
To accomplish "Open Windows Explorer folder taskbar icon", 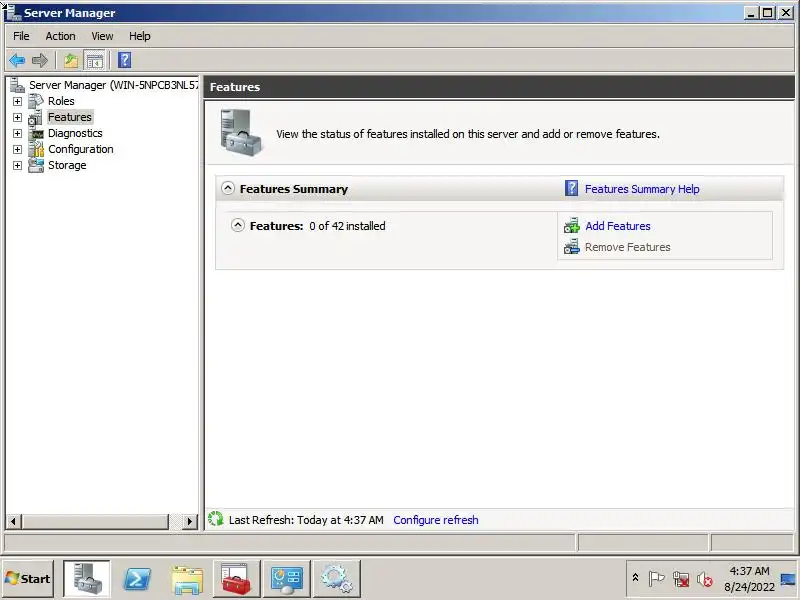I will pyautogui.click(x=187, y=579).
